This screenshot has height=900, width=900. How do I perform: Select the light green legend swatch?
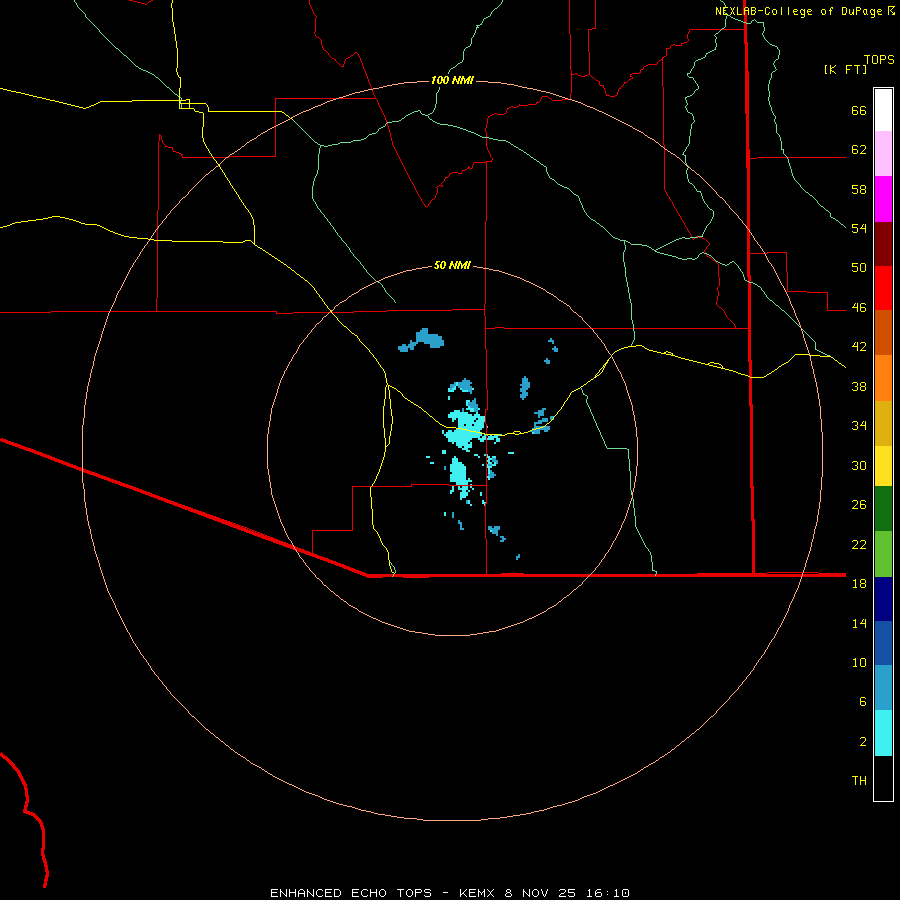[x=883, y=554]
